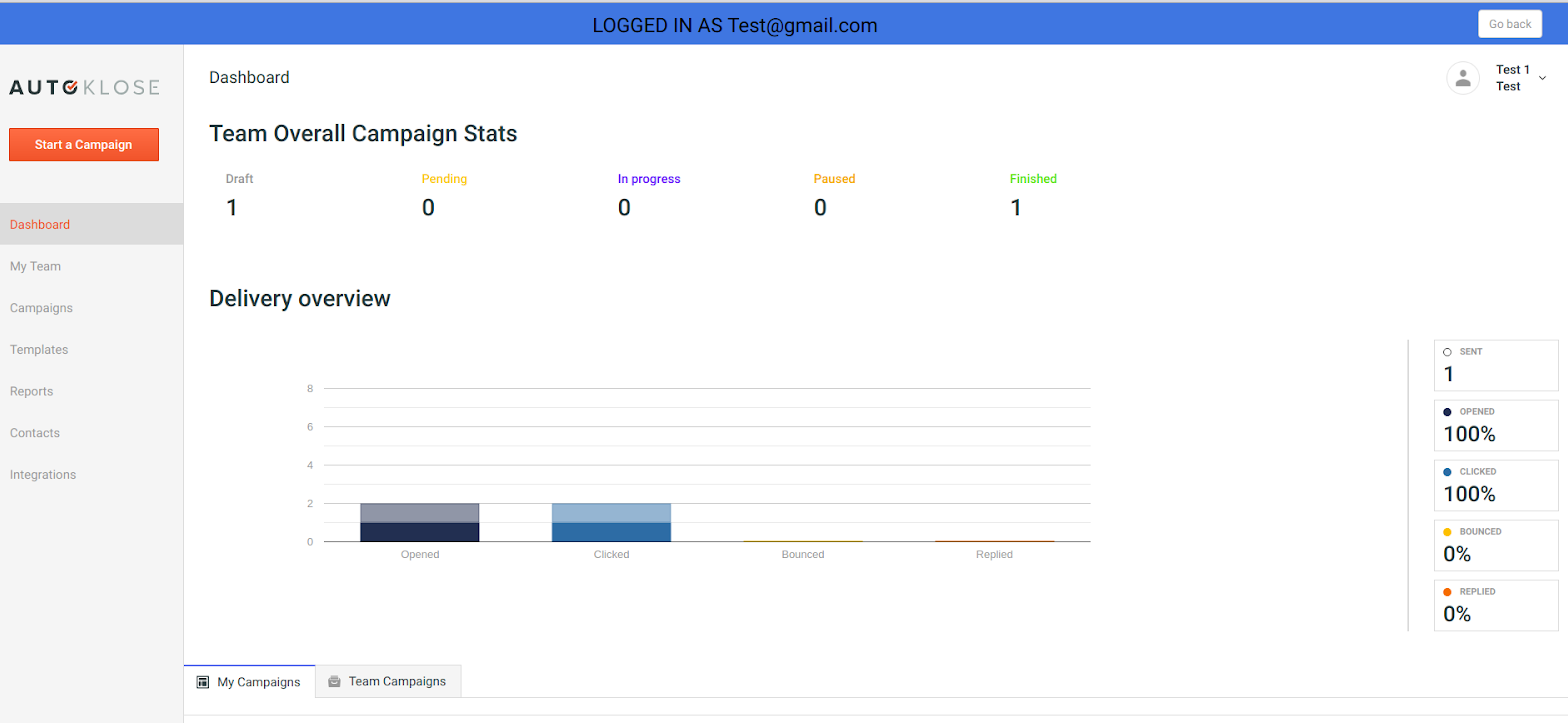Click the My Campaigns tab icon
Viewport: 1568px width, 723px height.
(x=203, y=682)
